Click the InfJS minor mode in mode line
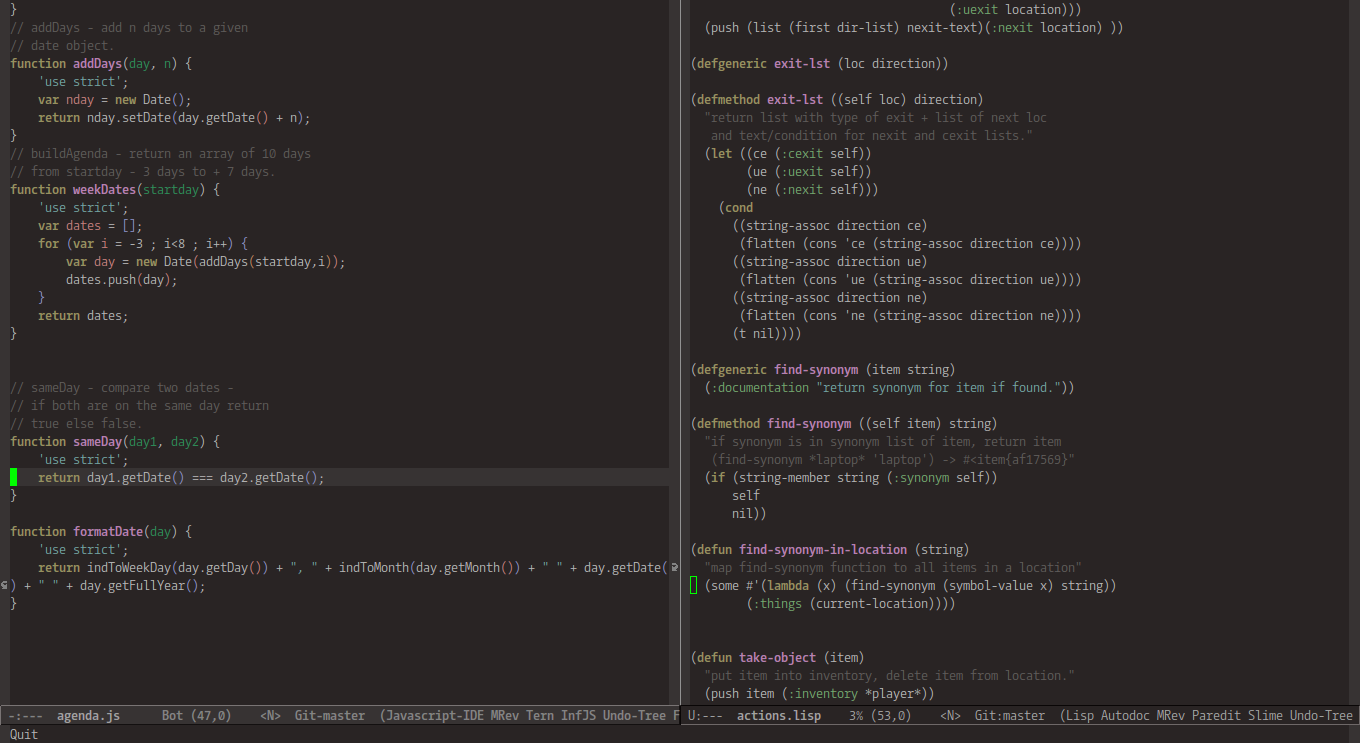 click(578, 716)
